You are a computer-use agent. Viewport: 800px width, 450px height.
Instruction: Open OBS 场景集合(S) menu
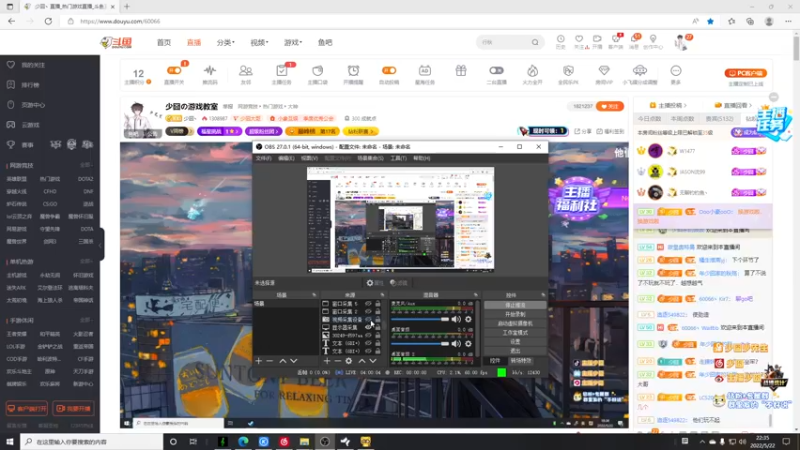[370, 158]
